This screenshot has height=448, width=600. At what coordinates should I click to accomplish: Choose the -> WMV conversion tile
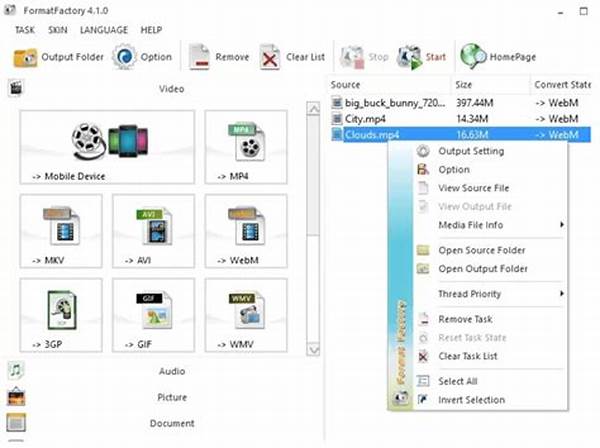(246, 315)
